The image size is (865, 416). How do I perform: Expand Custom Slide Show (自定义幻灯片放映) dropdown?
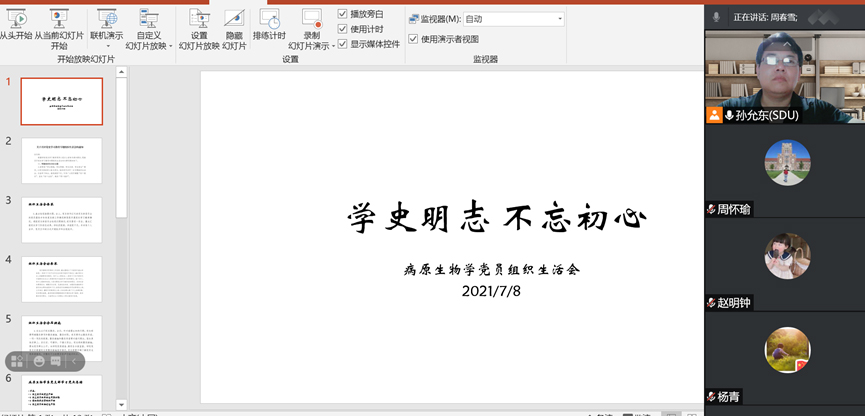(170, 46)
